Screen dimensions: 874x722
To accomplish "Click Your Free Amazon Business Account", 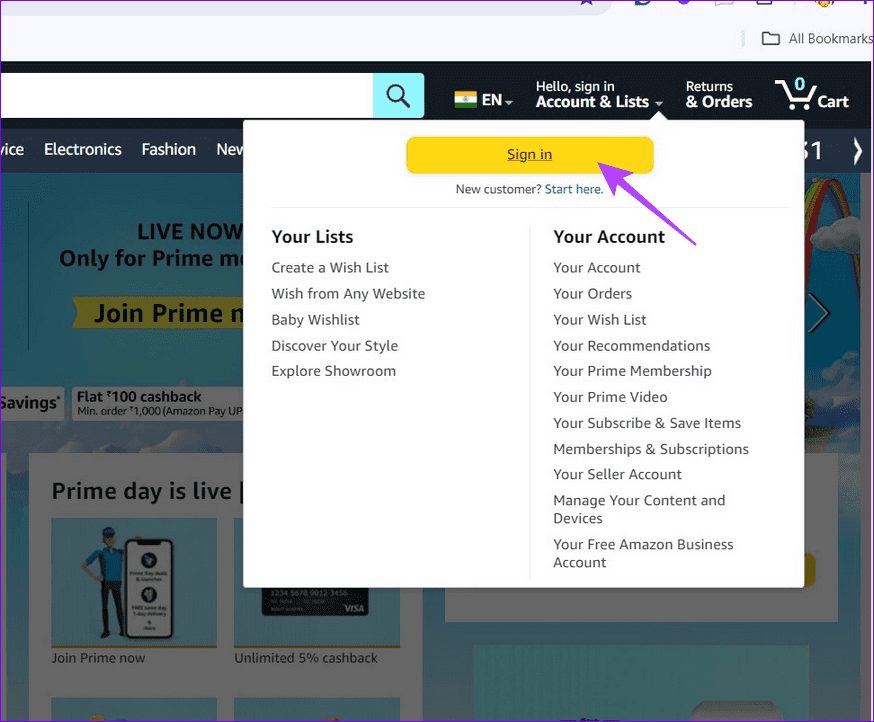I will tap(643, 553).
